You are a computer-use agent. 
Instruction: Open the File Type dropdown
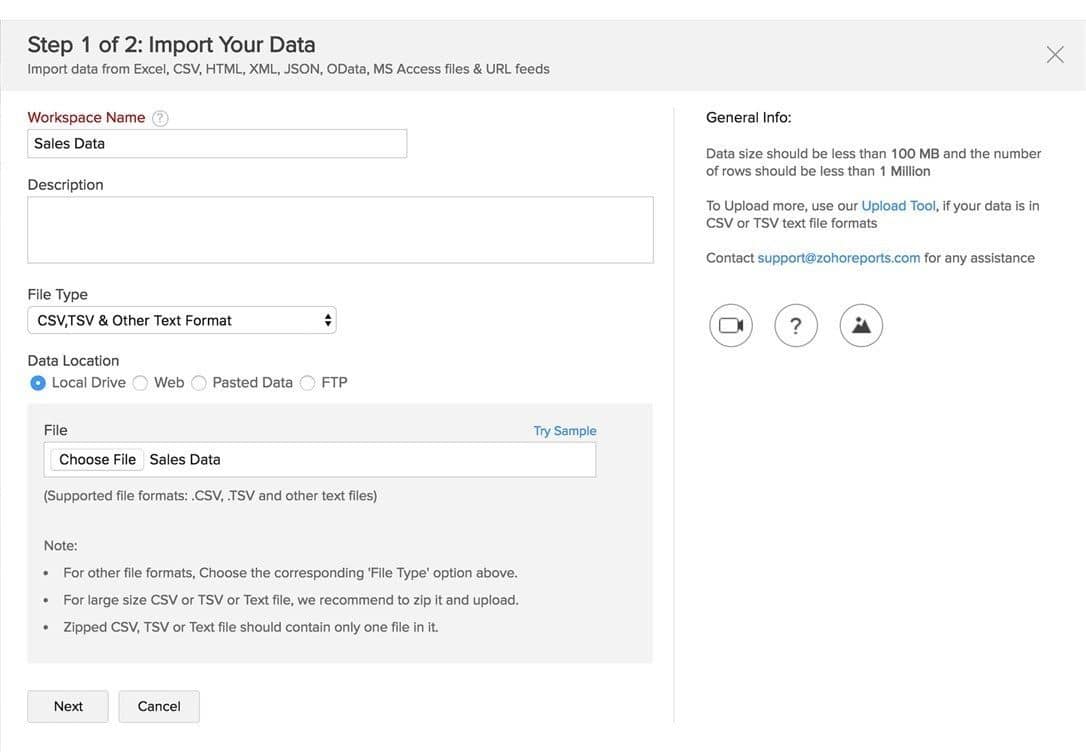coord(182,320)
